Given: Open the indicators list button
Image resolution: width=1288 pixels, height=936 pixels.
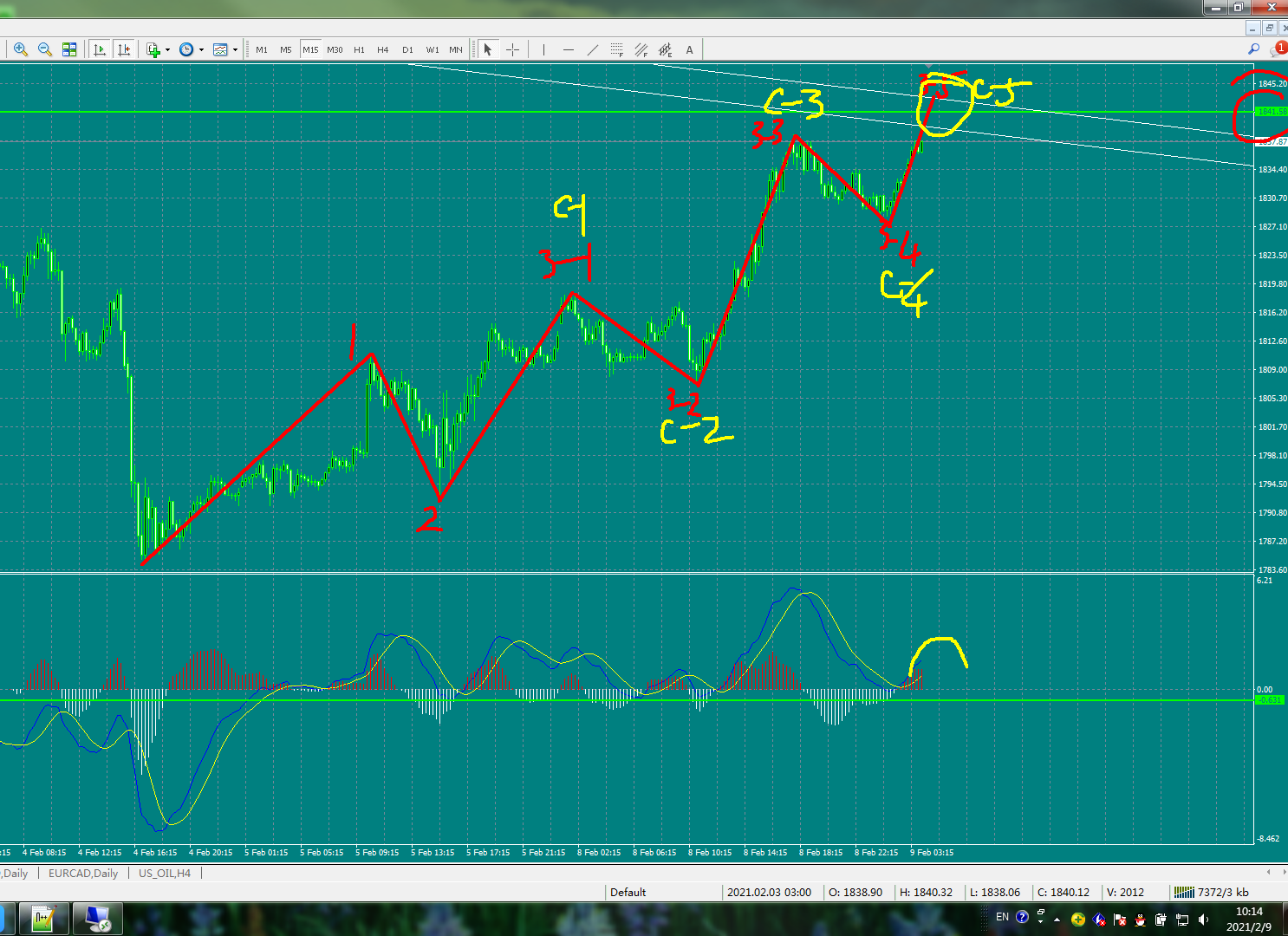Looking at the screenshot, I should click(x=153, y=50).
